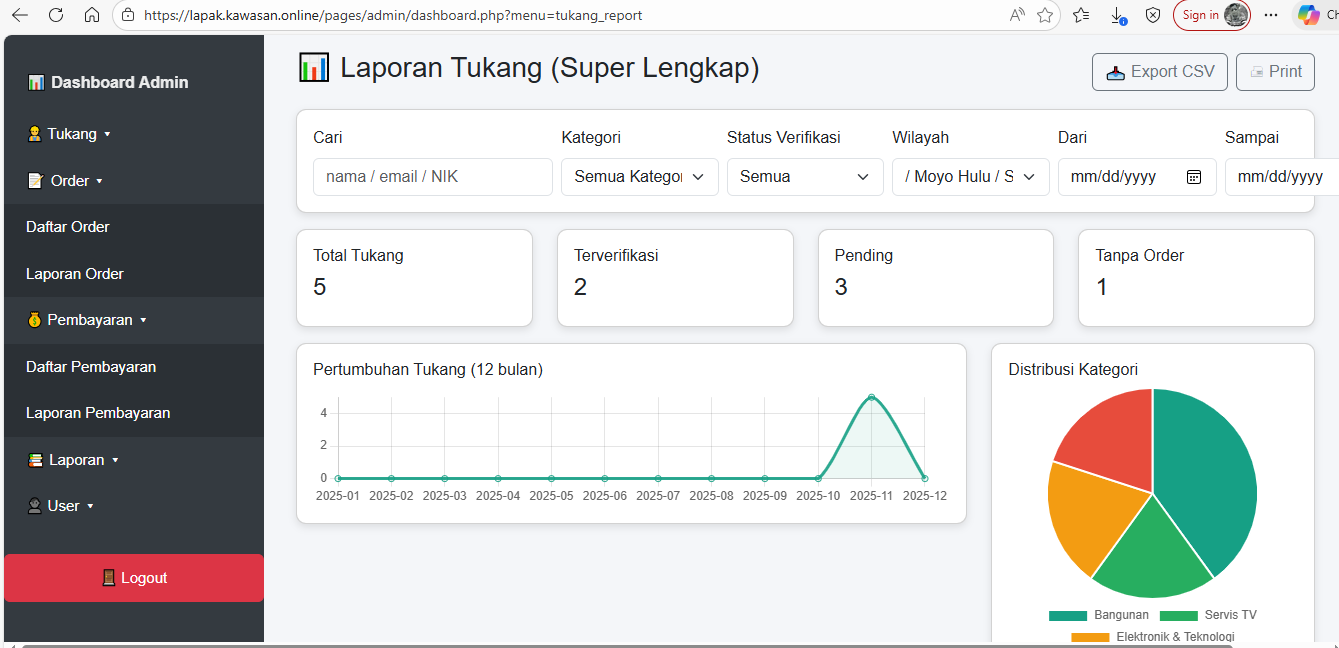Click the Copilot icon in browser toolbar

tap(1308, 15)
